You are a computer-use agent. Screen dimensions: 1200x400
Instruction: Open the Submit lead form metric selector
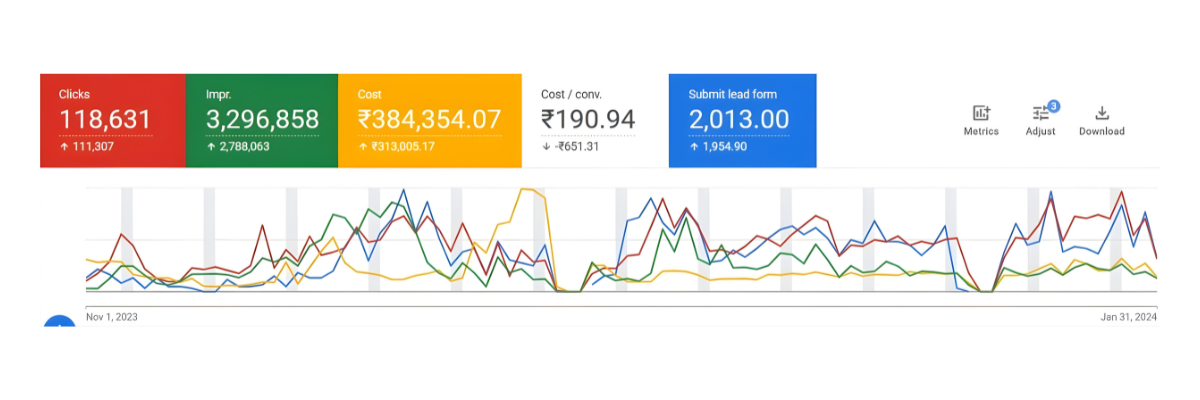(732, 94)
